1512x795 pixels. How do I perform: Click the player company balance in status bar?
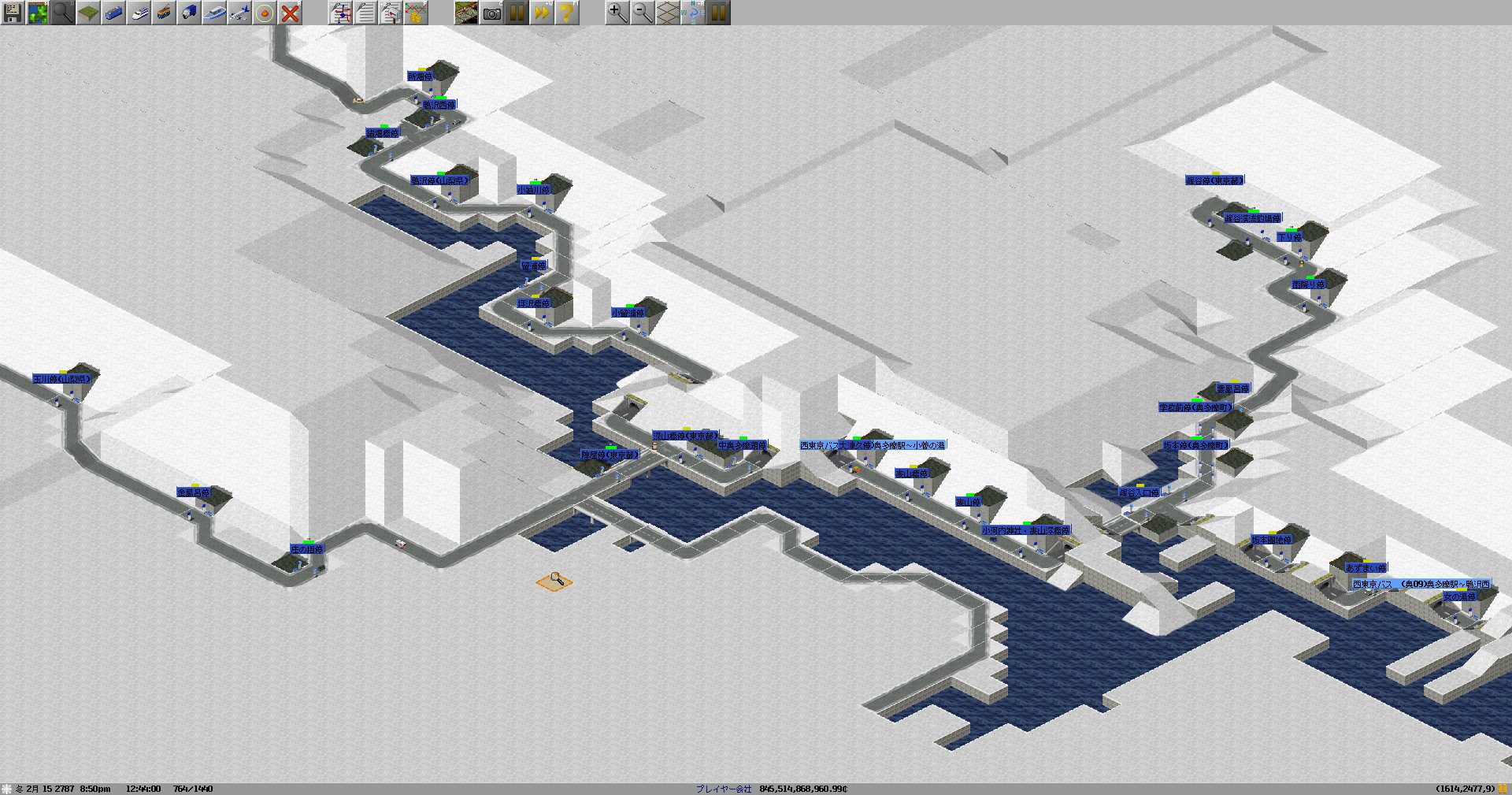point(771,789)
